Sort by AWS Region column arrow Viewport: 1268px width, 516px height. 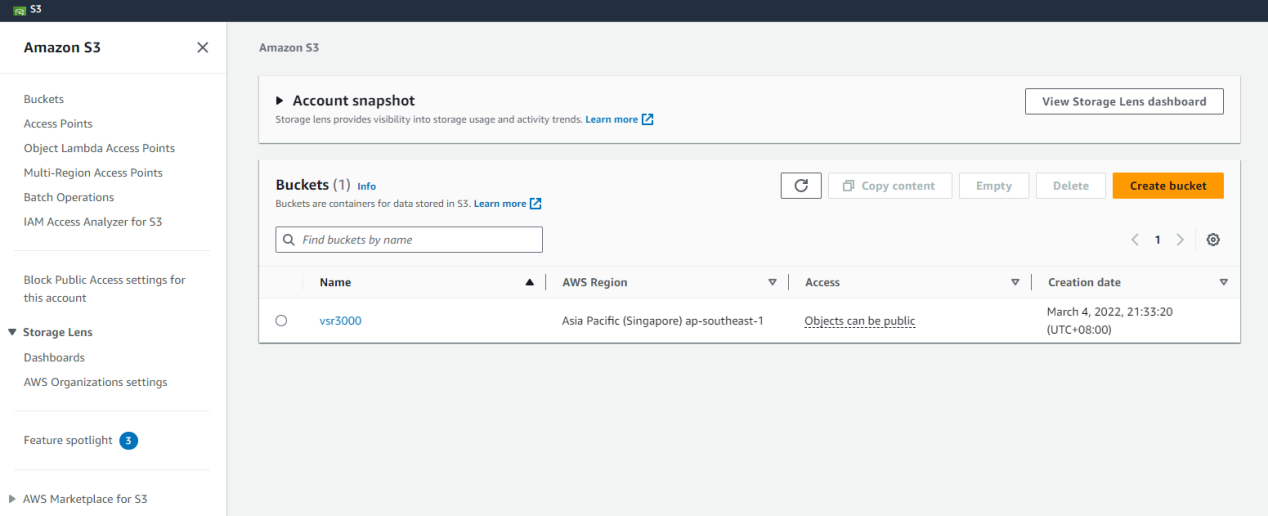tap(772, 283)
